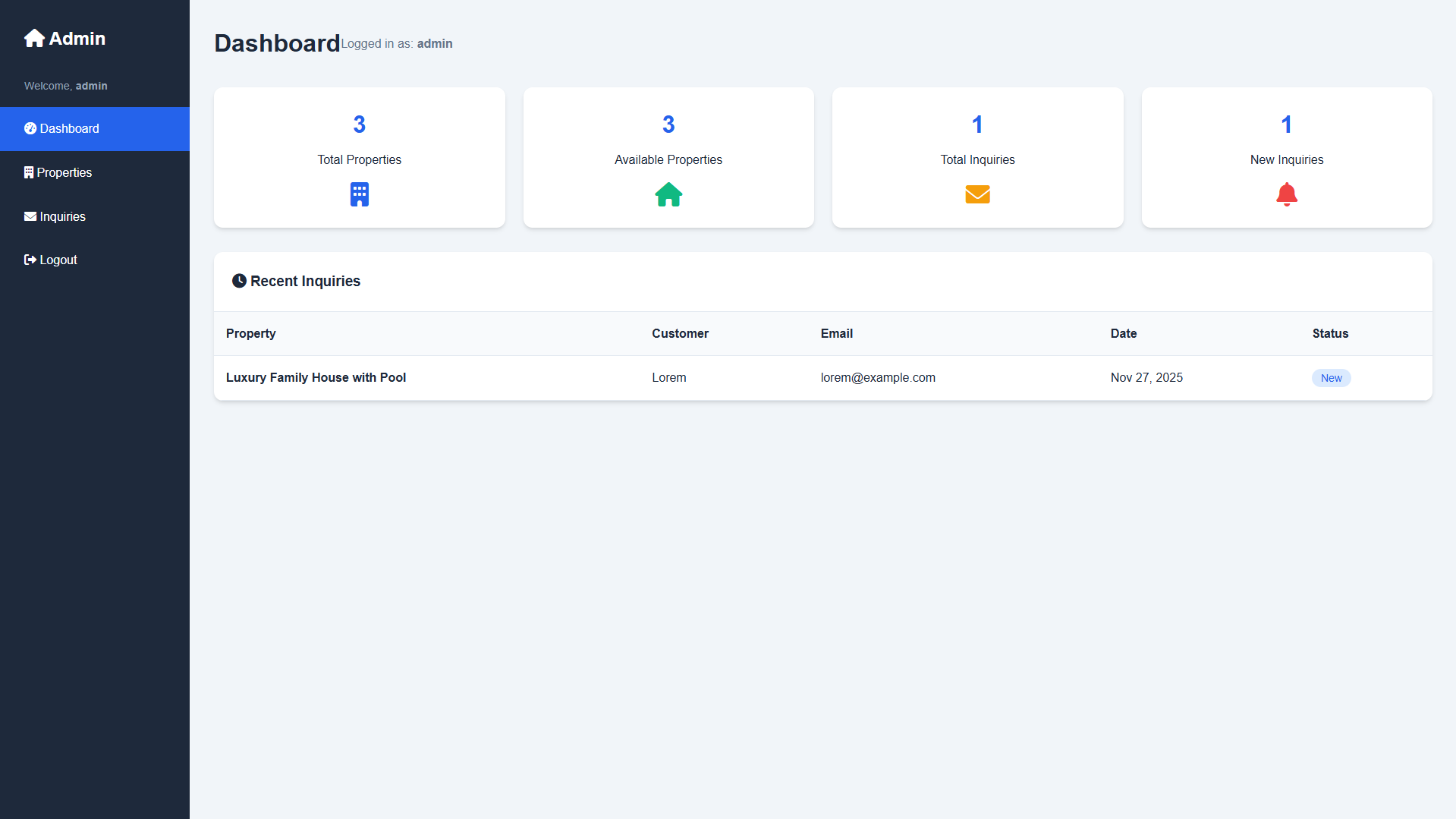
Task: Click the Admin home logo icon
Action: 34,39
